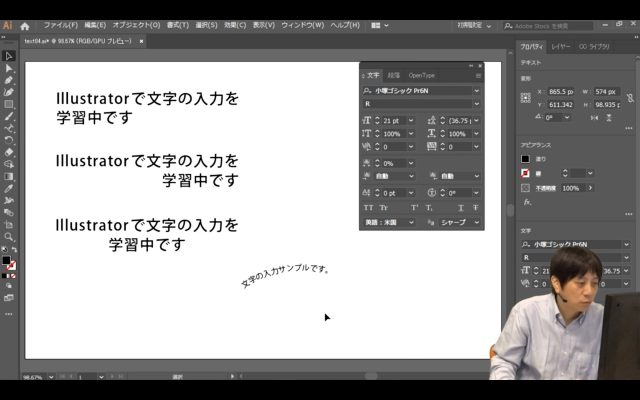Toggle Small Caps in Character panel
The height and width of the screenshot is (400, 640).
click(x=383, y=208)
